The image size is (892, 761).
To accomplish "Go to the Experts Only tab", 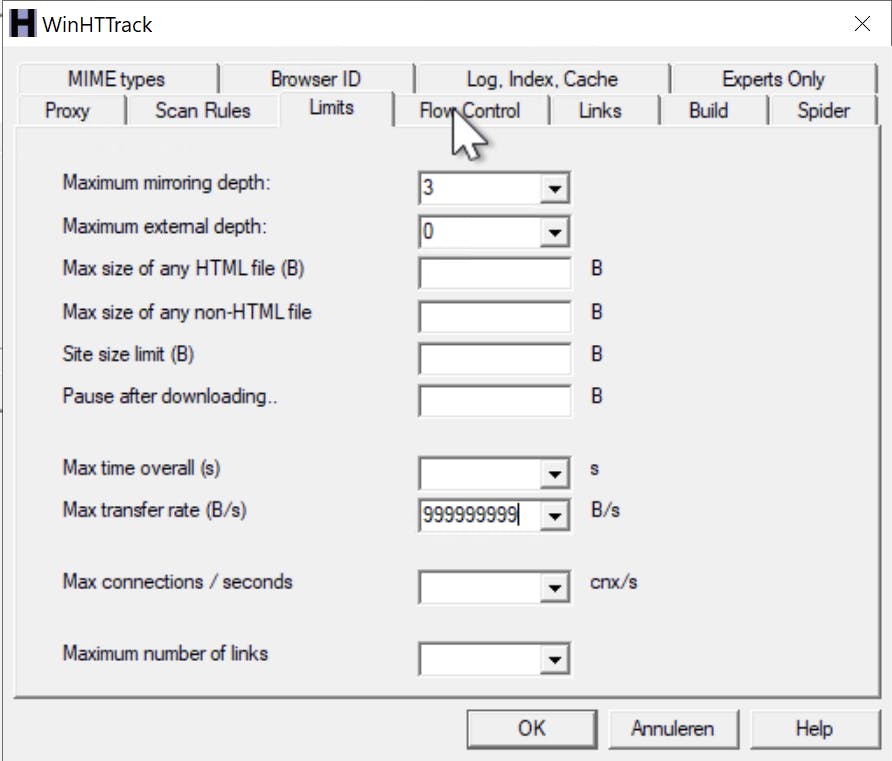I will pyautogui.click(x=773, y=78).
